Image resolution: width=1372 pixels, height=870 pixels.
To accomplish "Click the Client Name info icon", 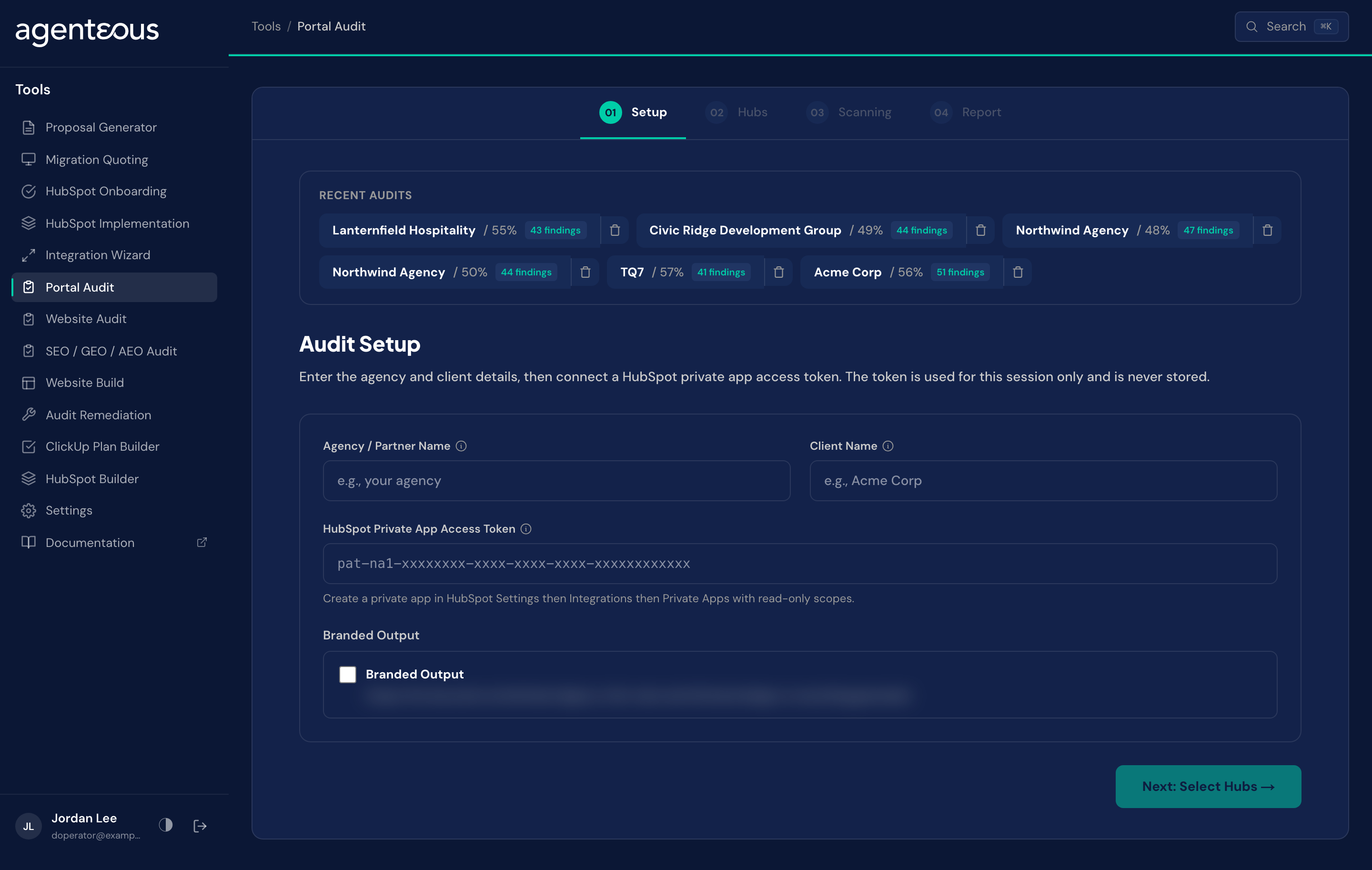I will [x=888, y=446].
